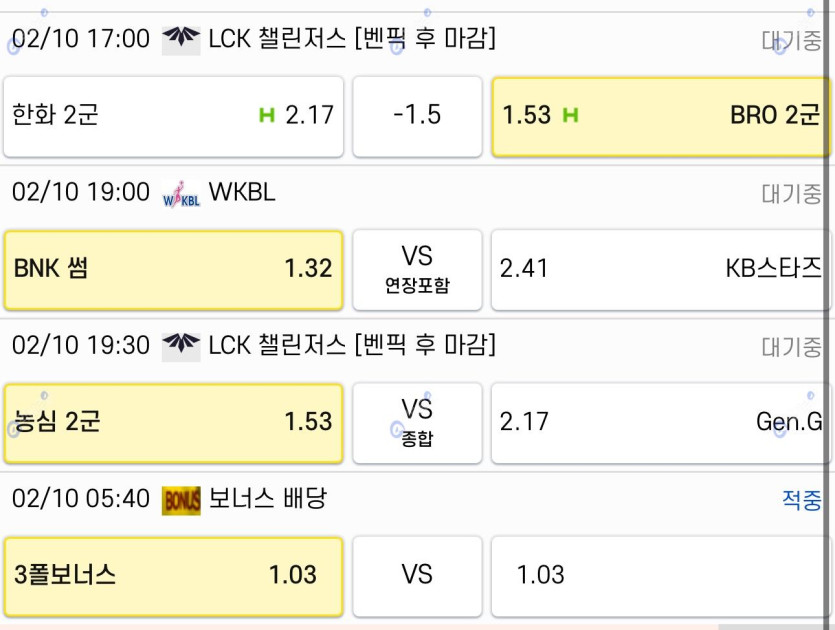
Task: Click the 적중 status link
Action: tap(801, 499)
